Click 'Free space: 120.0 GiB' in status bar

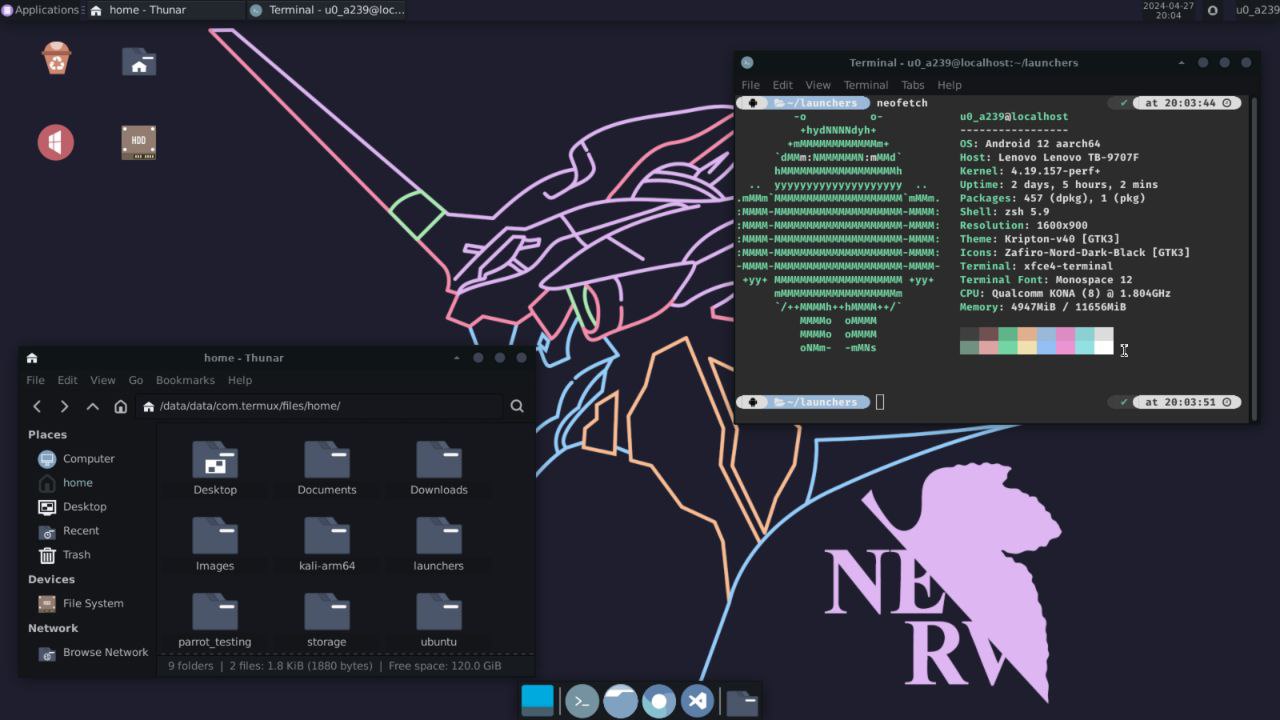(x=445, y=666)
